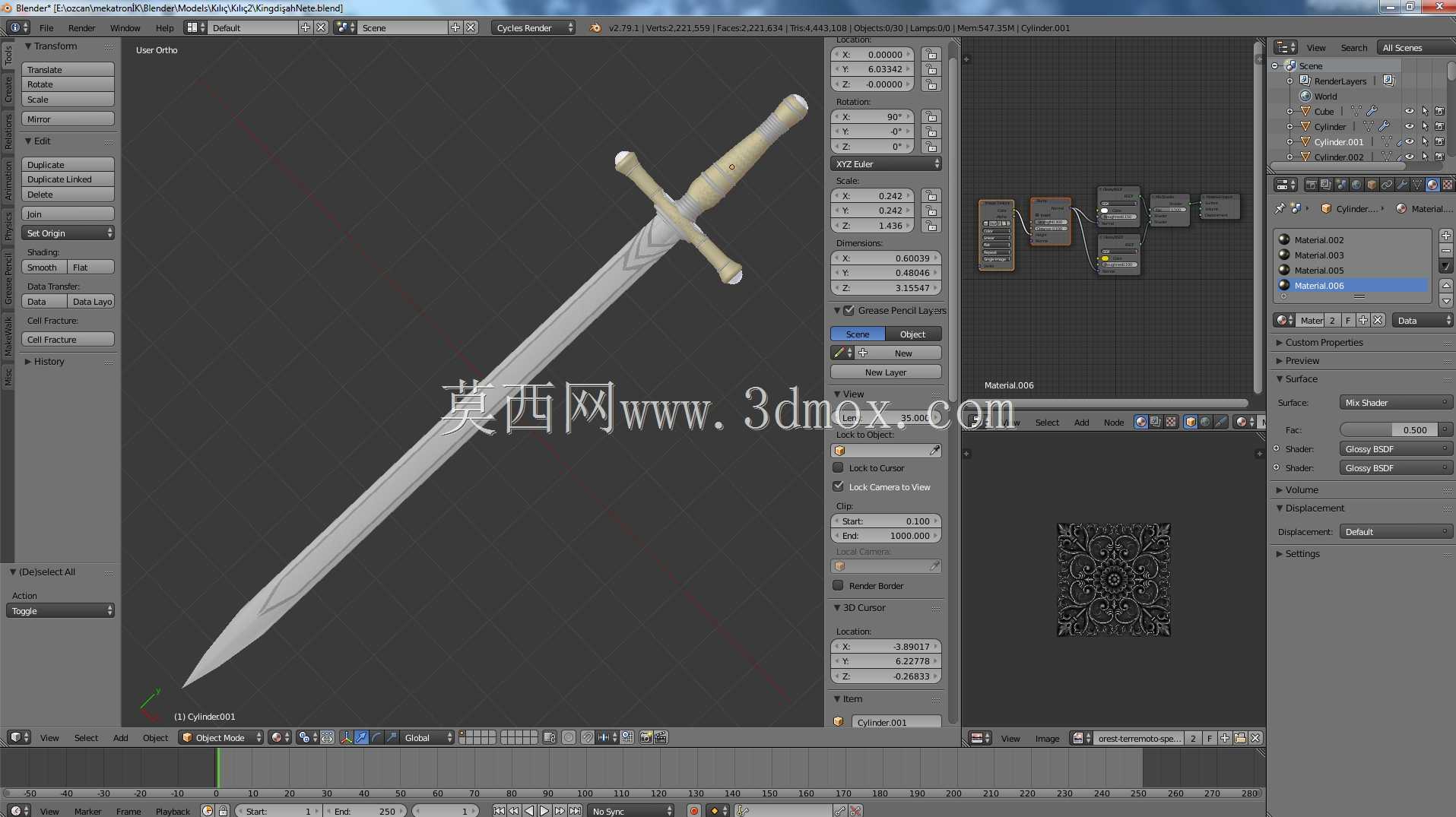Click the Duplicate Linked button
The width and height of the screenshot is (1456, 817).
(x=68, y=179)
